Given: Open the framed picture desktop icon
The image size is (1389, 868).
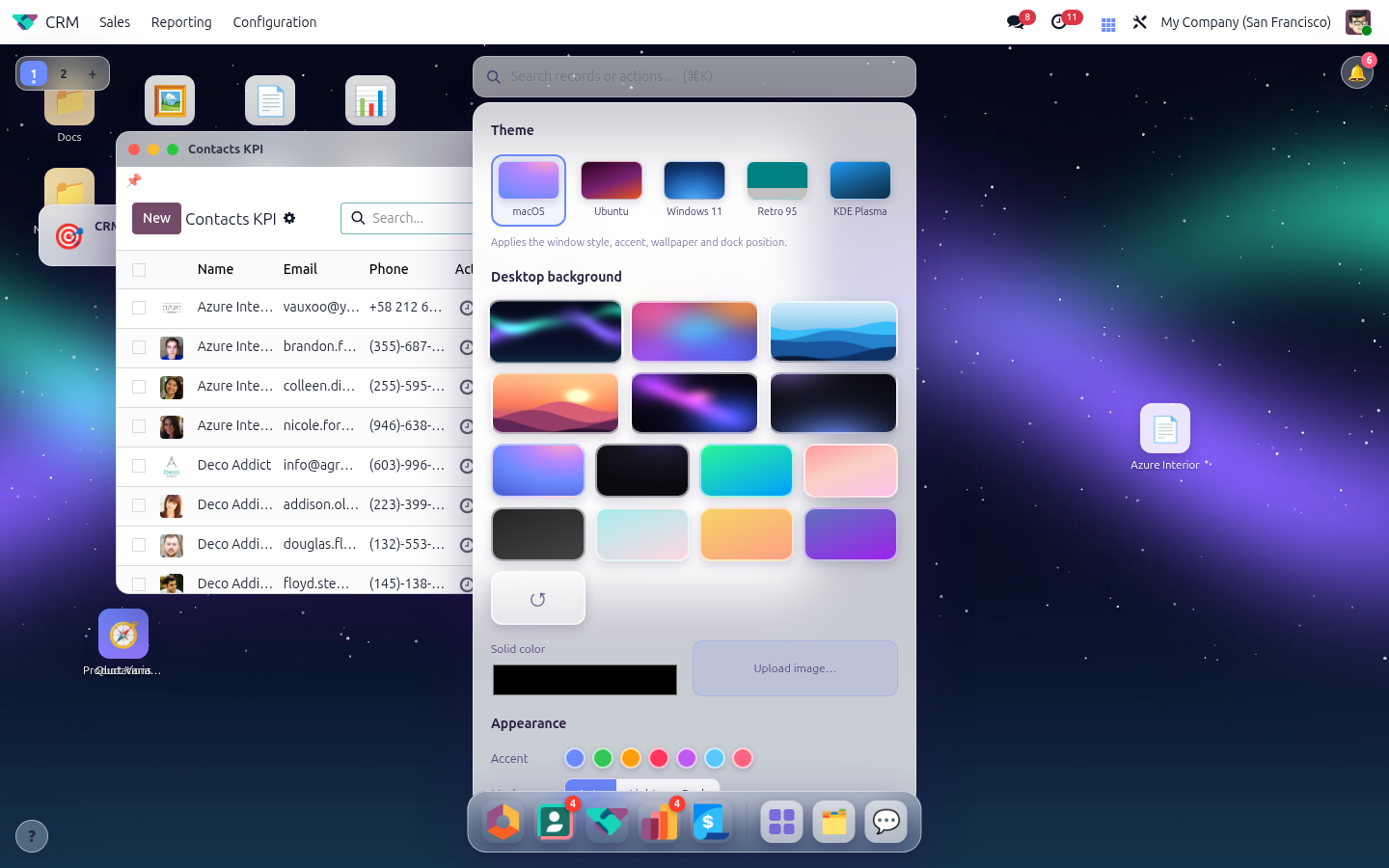Looking at the screenshot, I should coord(170,100).
